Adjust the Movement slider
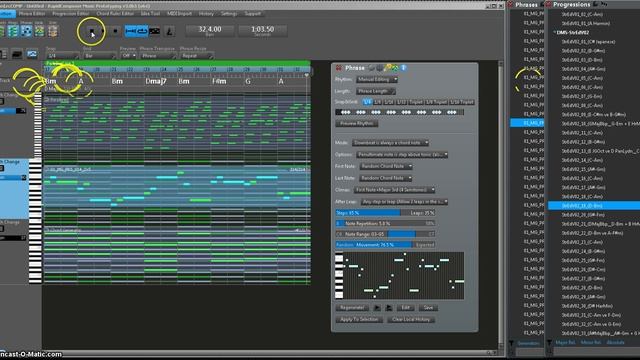 pyautogui.click(x=385, y=245)
